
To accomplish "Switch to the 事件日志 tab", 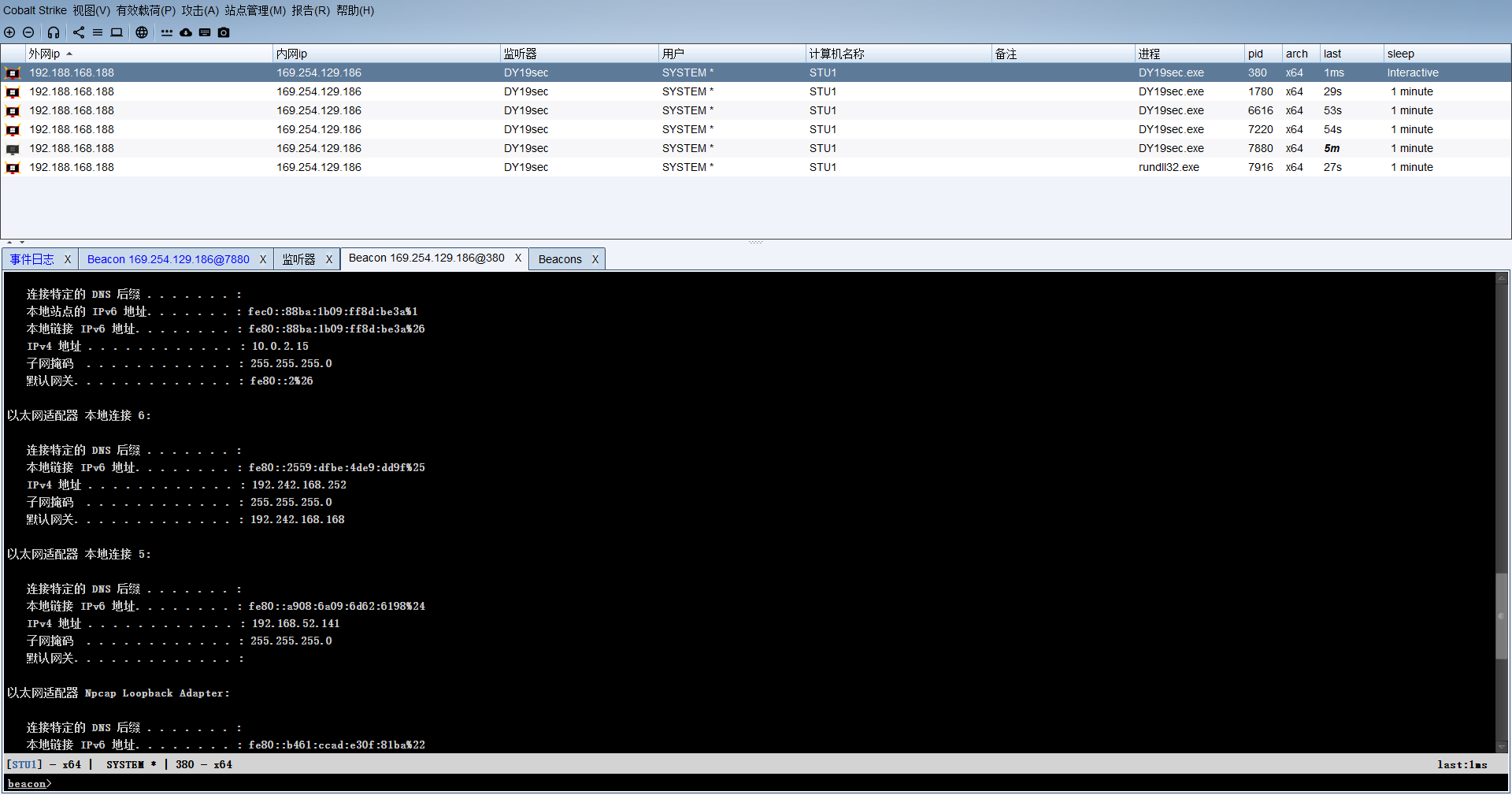I will (x=32, y=259).
